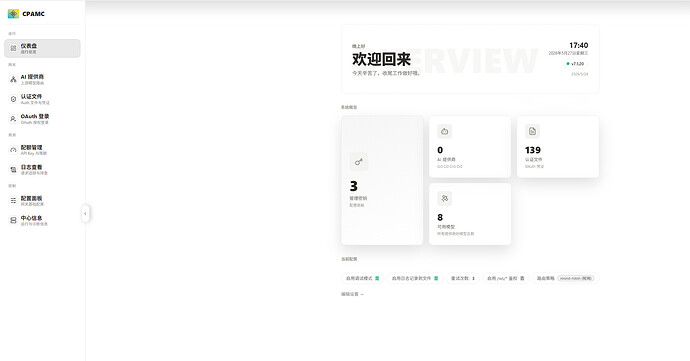The height and width of the screenshot is (361, 690).
Task: Click the log-to-file config chip
Action: click(x=415, y=278)
